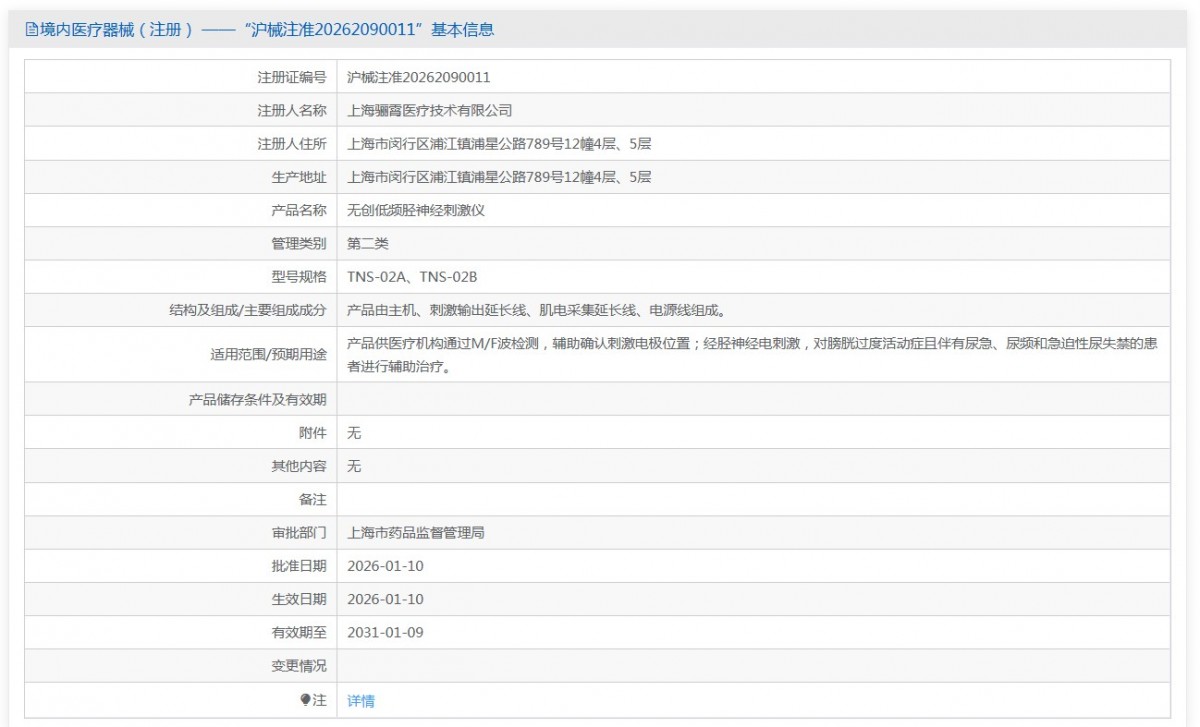Click the 备注 label
This screenshot has height=727, width=1200.
[313, 500]
